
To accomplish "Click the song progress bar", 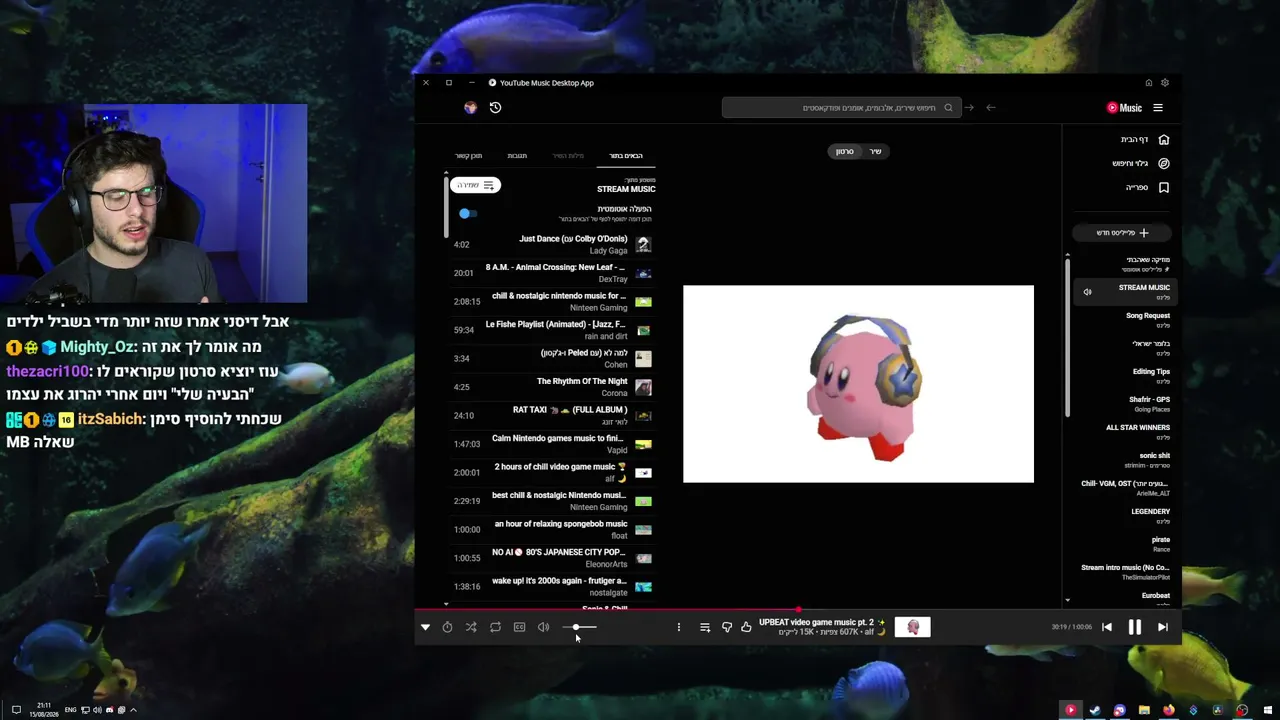I will [798, 609].
